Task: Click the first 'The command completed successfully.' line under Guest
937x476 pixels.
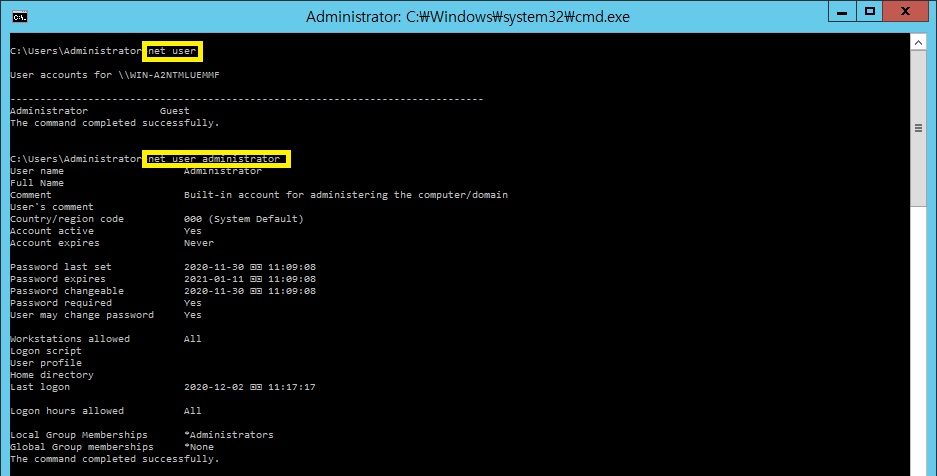Action: point(115,123)
